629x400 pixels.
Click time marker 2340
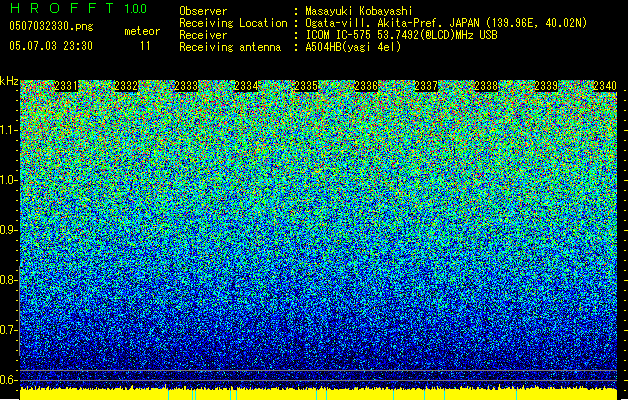pos(605,86)
